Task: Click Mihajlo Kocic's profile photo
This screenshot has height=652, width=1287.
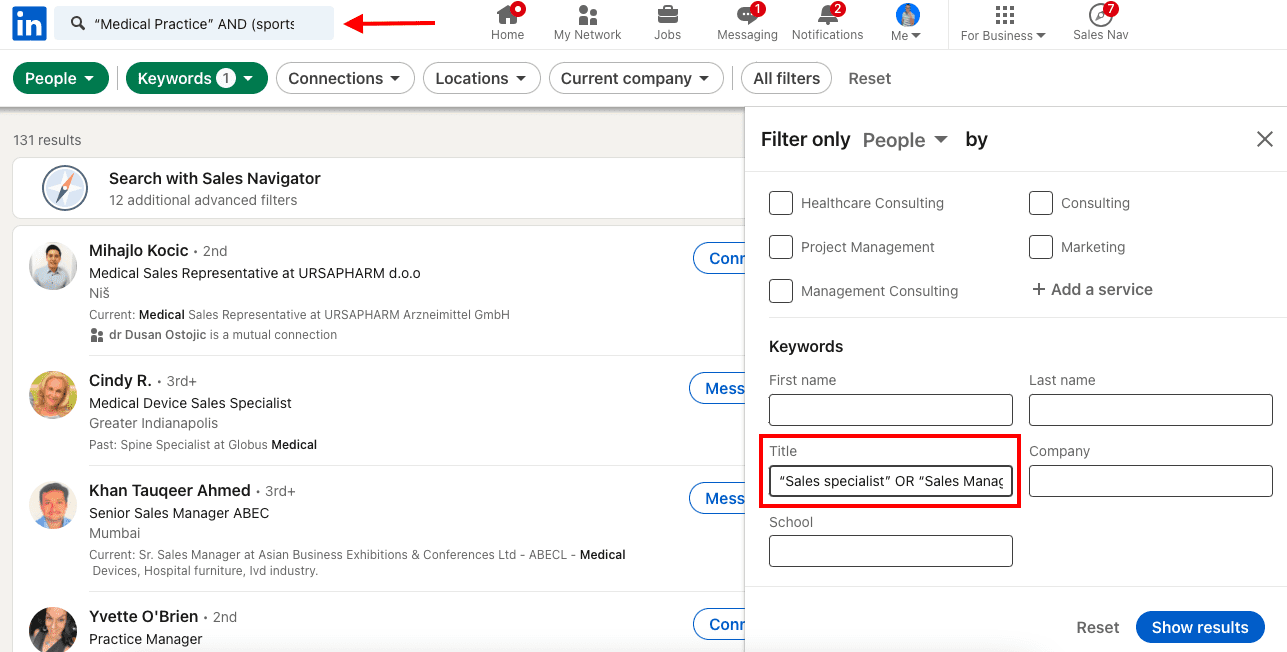Action: pyautogui.click(x=52, y=265)
